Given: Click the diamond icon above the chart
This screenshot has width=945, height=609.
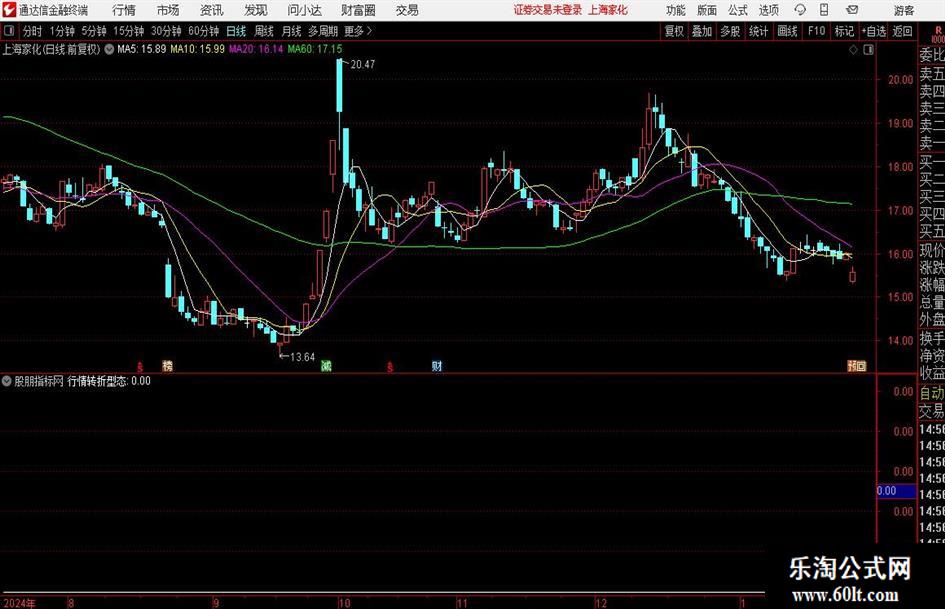Looking at the screenshot, I should click(853, 49).
